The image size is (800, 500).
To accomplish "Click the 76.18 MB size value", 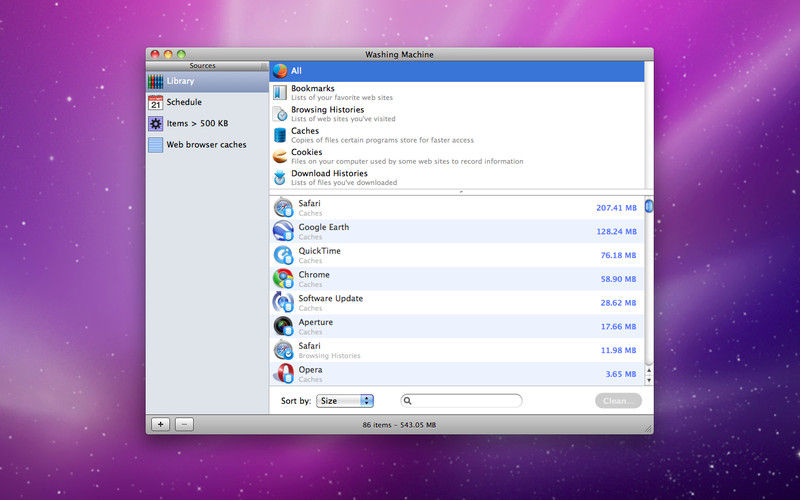I will 618,255.
